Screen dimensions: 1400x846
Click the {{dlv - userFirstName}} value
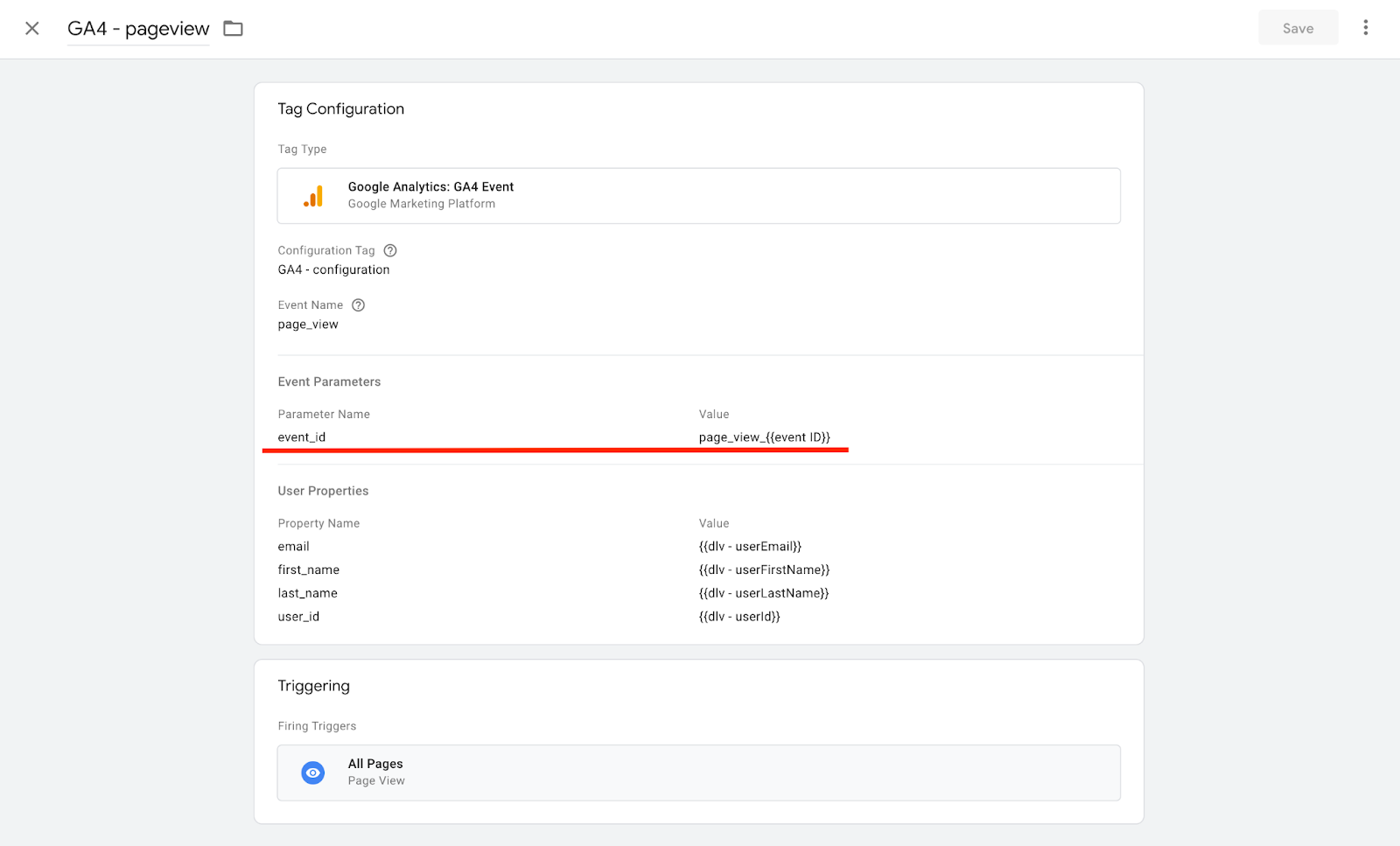(x=764, y=570)
